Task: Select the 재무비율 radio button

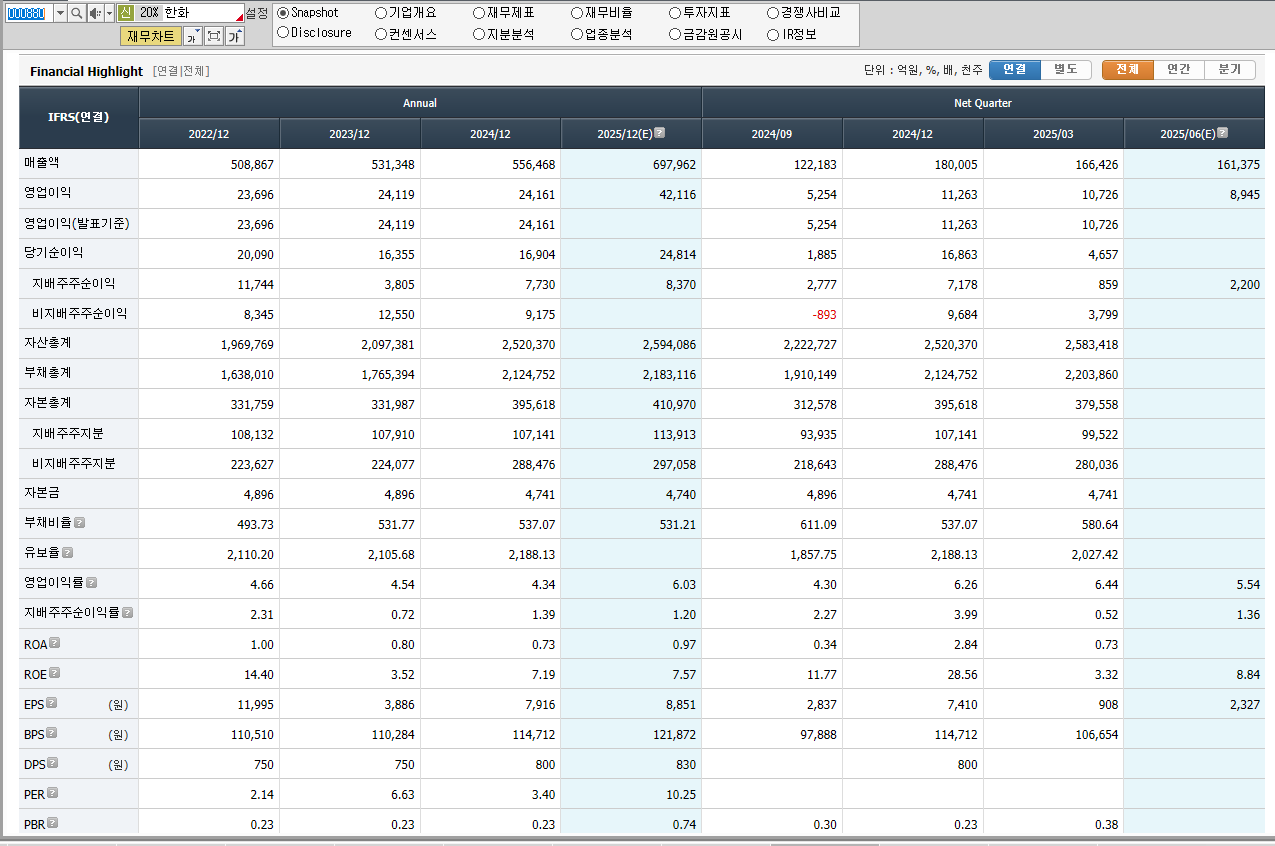Action: [x=577, y=13]
